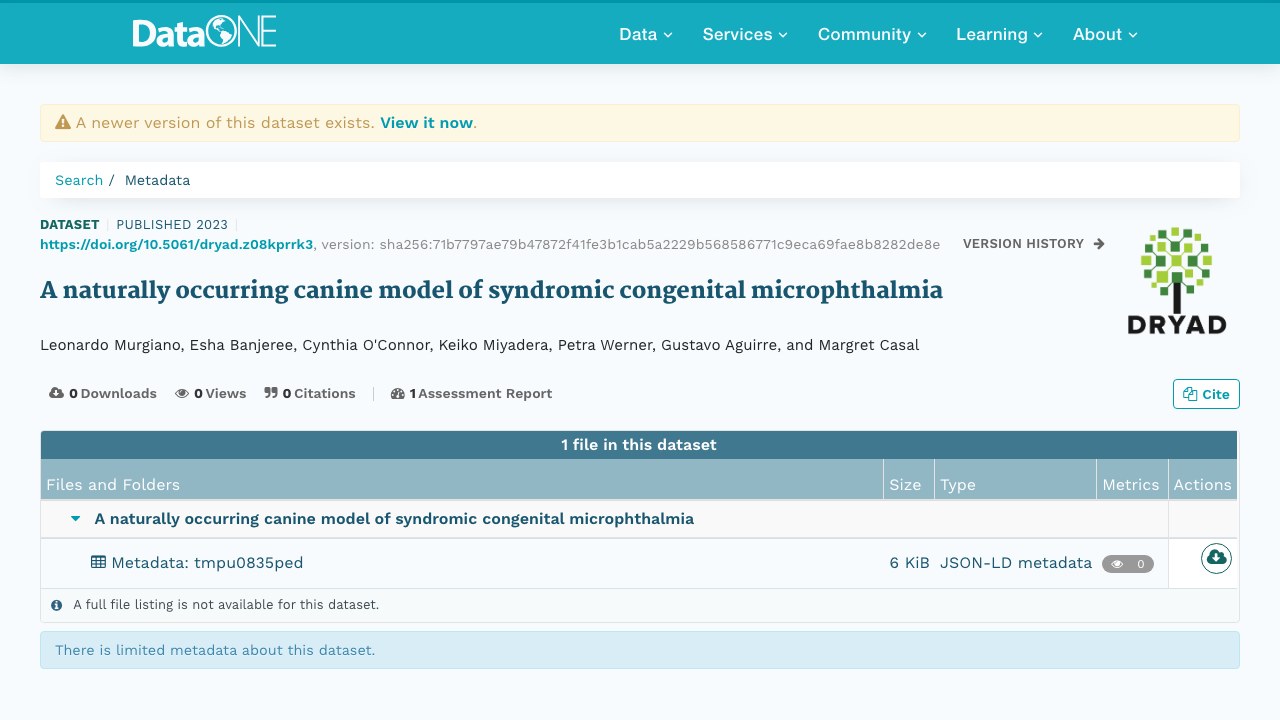The width and height of the screenshot is (1280, 720).
Task: Click the Dryad logo image
Action: (x=1176, y=281)
